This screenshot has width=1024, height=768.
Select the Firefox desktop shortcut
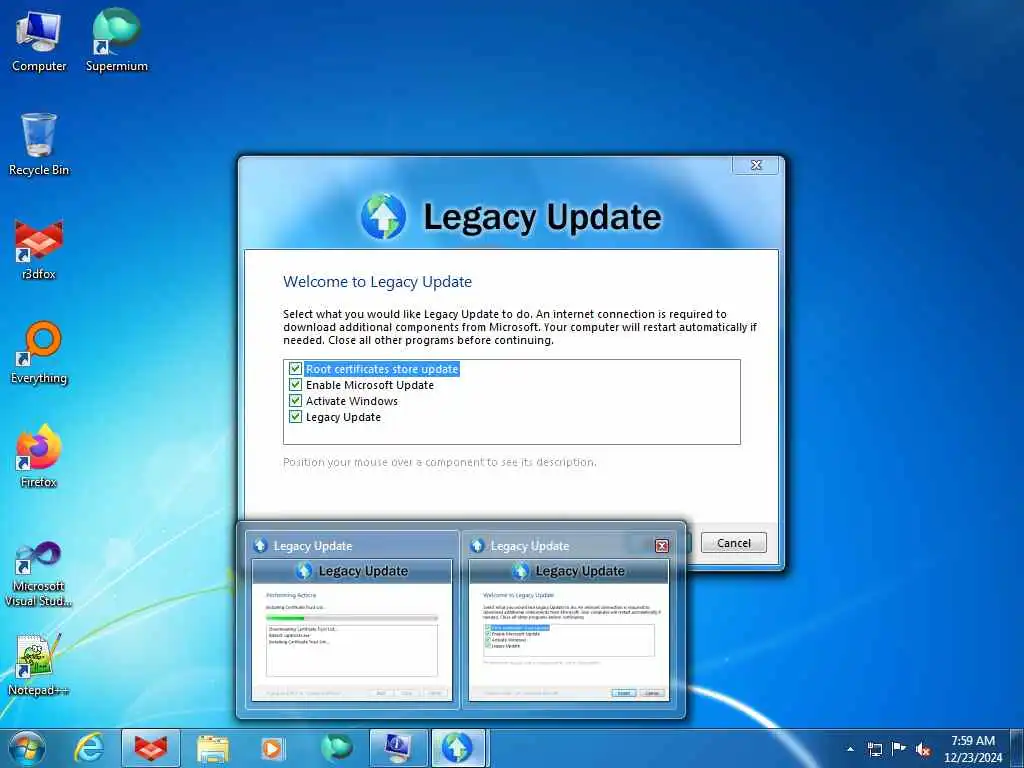click(x=39, y=456)
